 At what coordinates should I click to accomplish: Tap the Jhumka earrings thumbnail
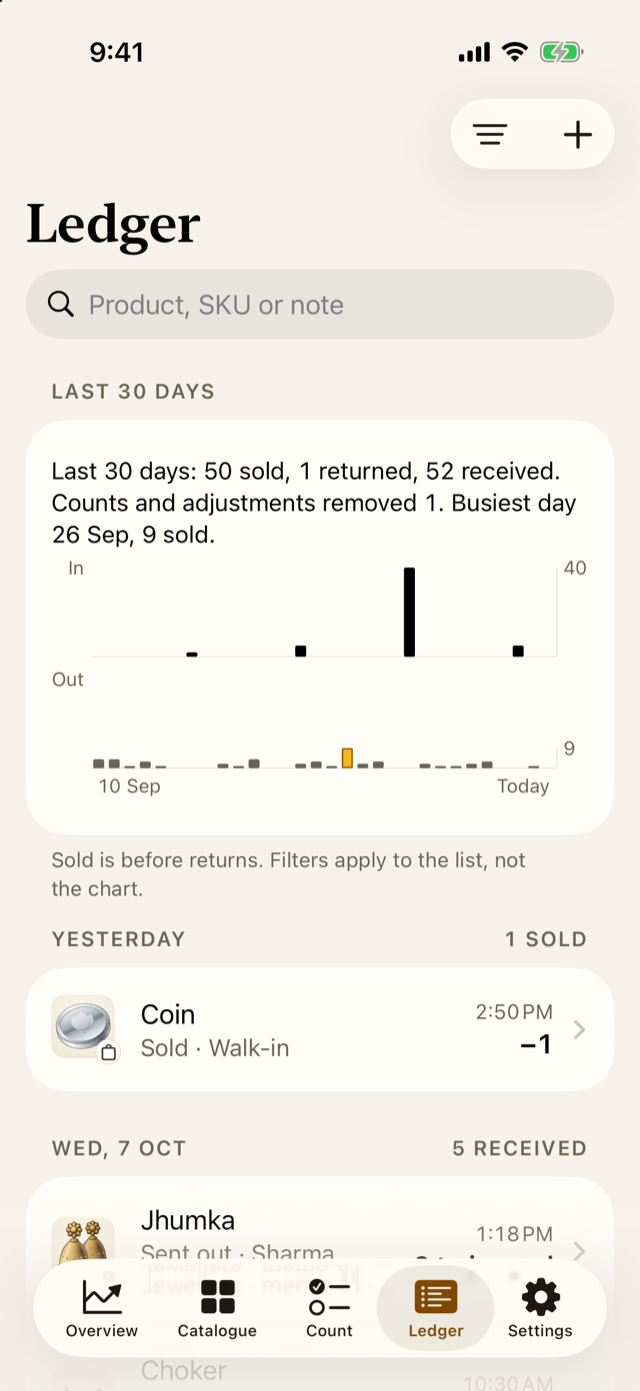(83, 1244)
